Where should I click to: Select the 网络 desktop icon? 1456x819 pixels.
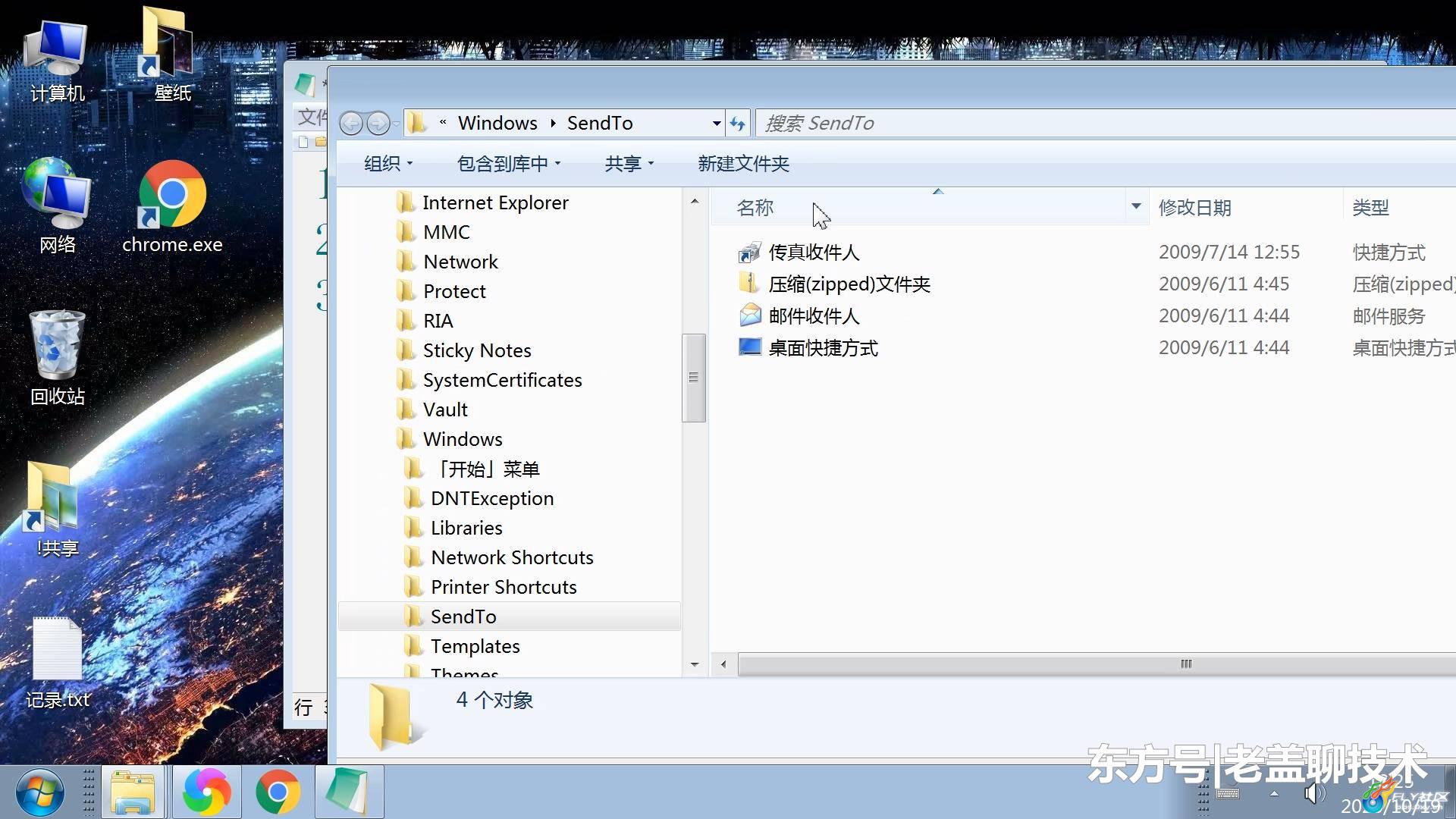tap(57, 206)
